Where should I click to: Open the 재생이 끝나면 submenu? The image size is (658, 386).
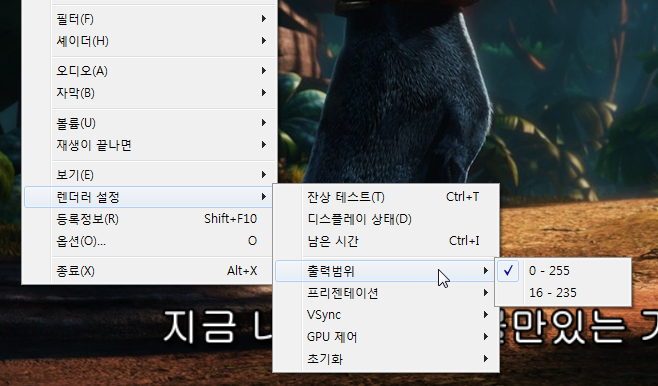[x=148, y=145]
